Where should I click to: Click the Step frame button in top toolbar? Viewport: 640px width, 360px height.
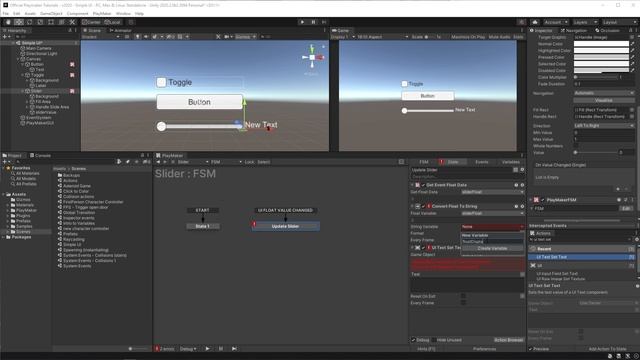[x=324, y=22]
